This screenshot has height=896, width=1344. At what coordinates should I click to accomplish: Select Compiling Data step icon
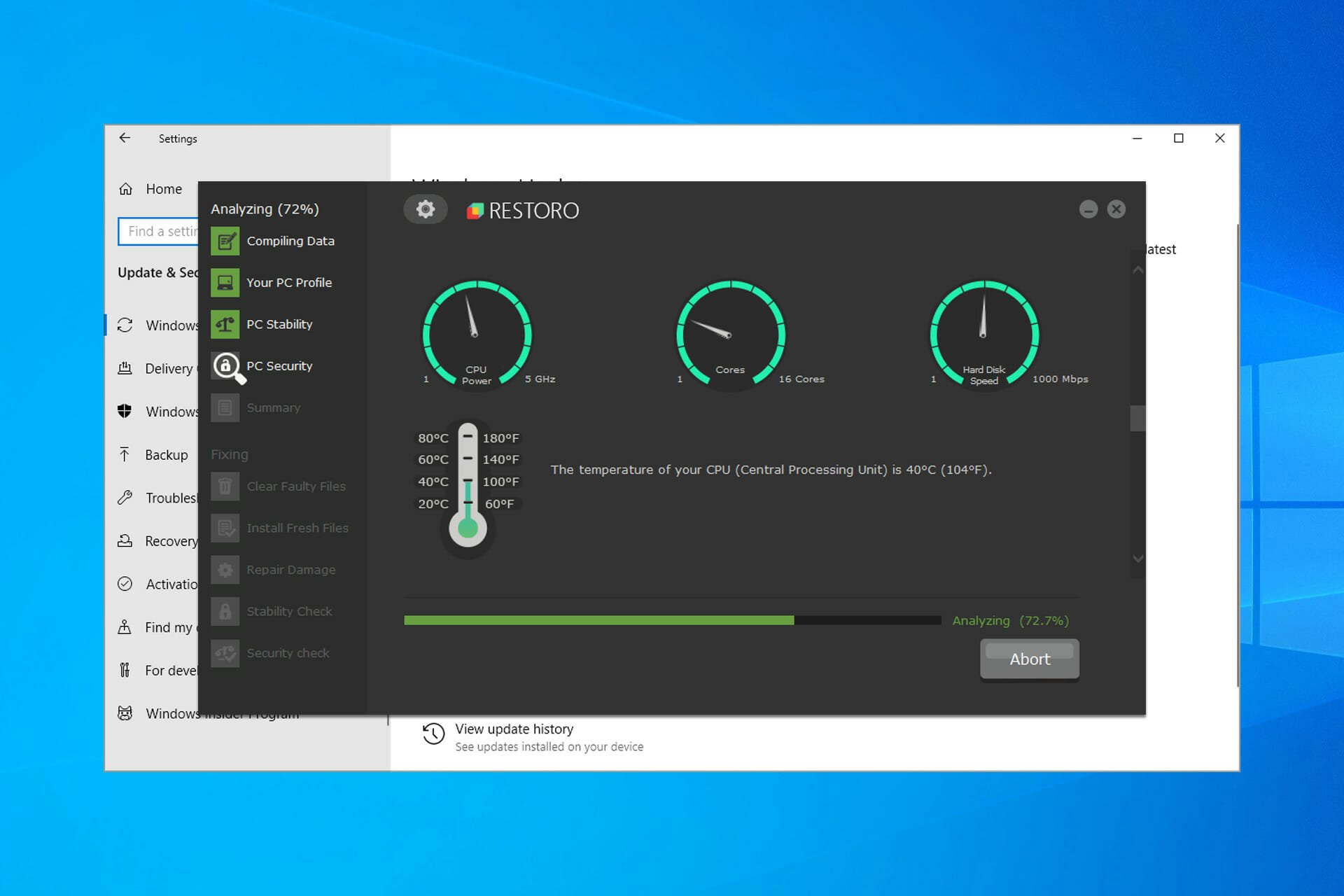[x=225, y=241]
